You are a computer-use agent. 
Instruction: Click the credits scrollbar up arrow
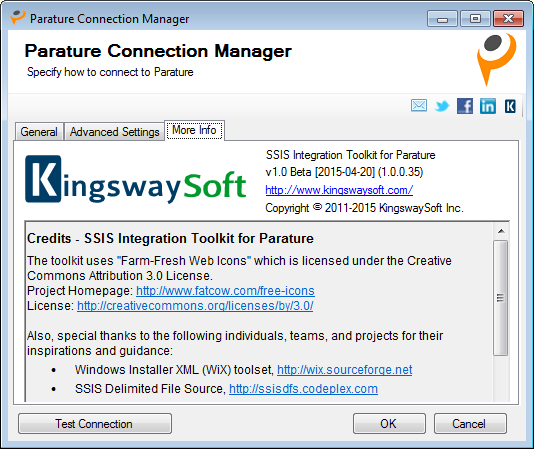point(501,231)
